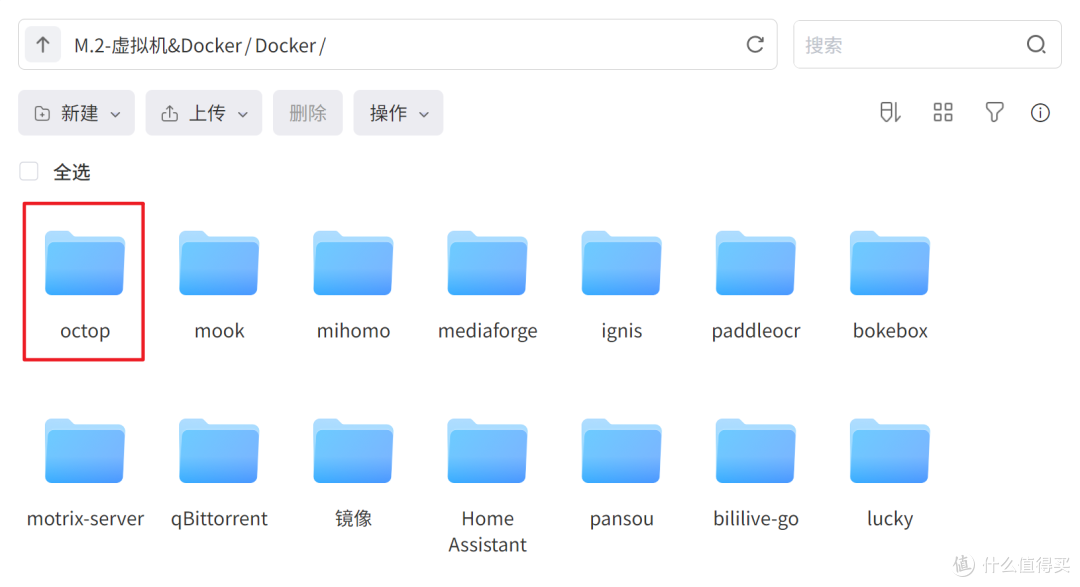The height and width of the screenshot is (587, 1080).
Task: Show folder info via the info icon
Action: 1040,112
